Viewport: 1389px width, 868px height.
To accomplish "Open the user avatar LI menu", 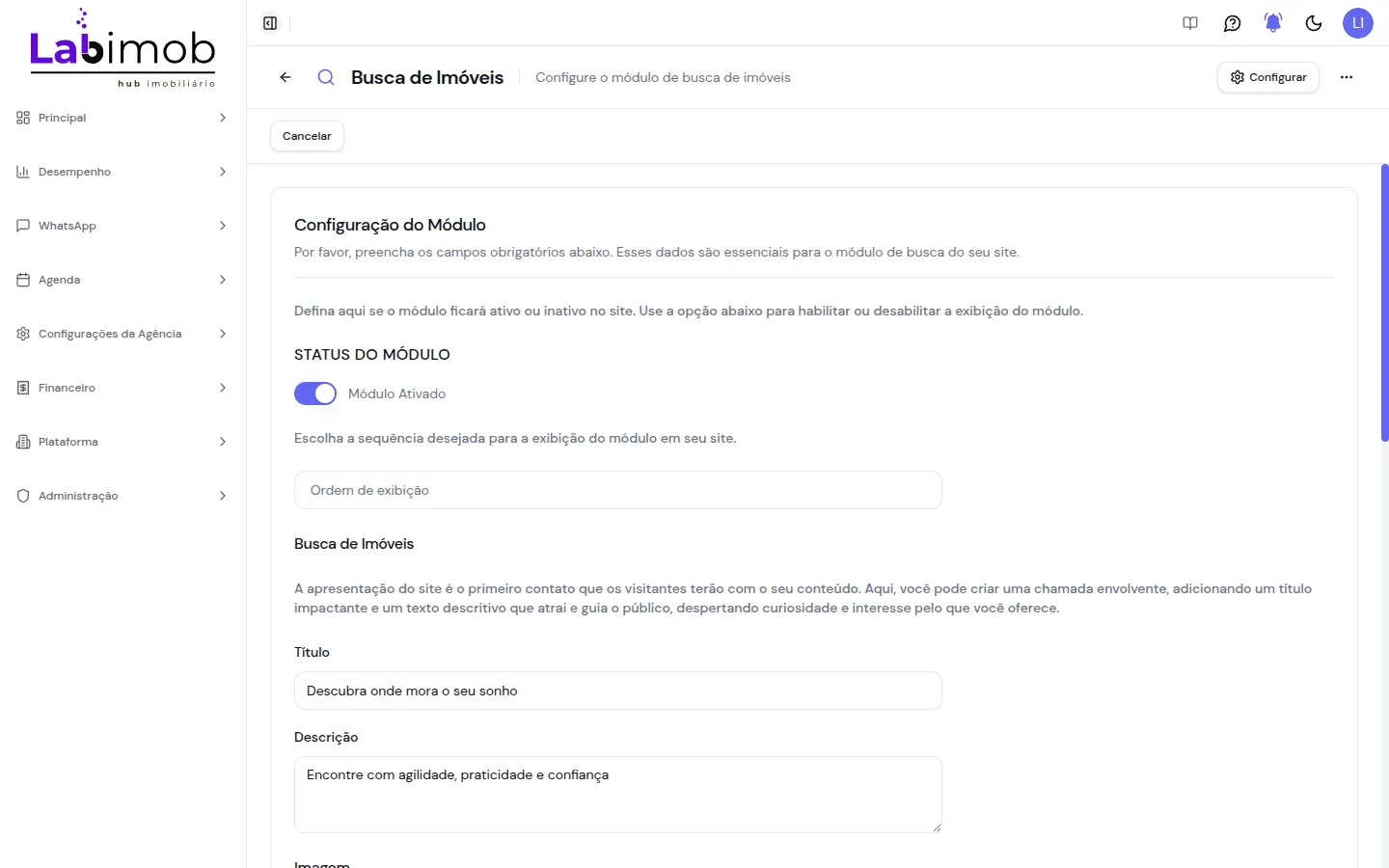I will tap(1358, 23).
